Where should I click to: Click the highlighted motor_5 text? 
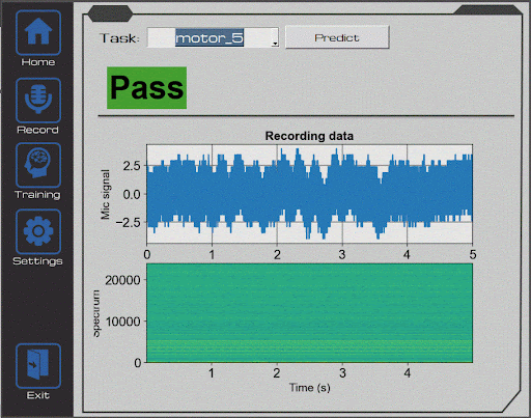click(209, 38)
